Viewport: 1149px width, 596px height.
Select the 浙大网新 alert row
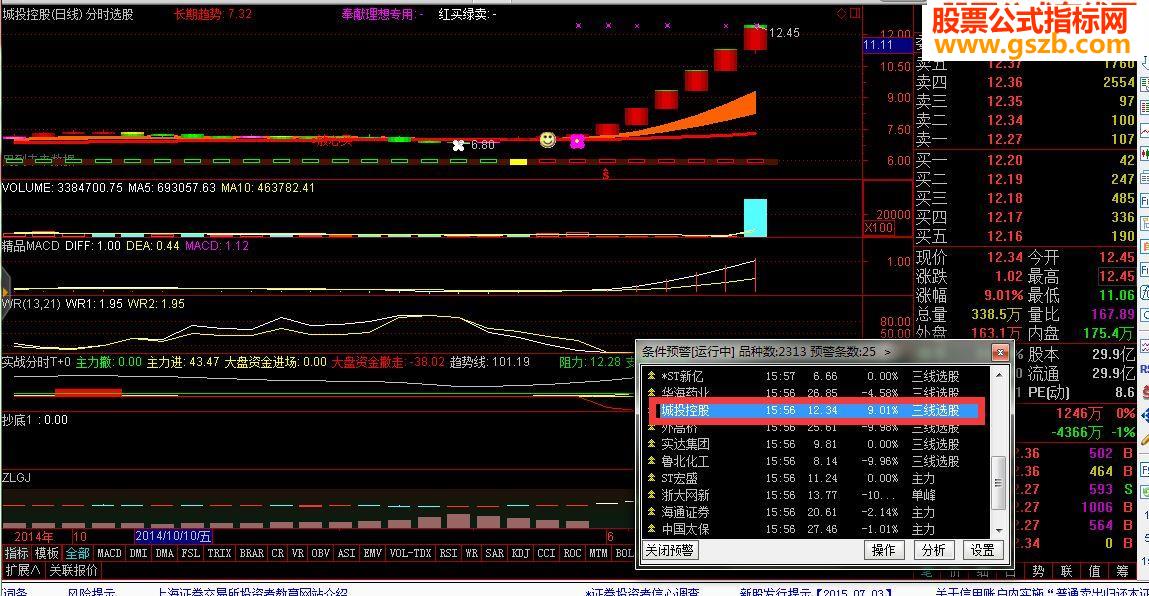817,495
